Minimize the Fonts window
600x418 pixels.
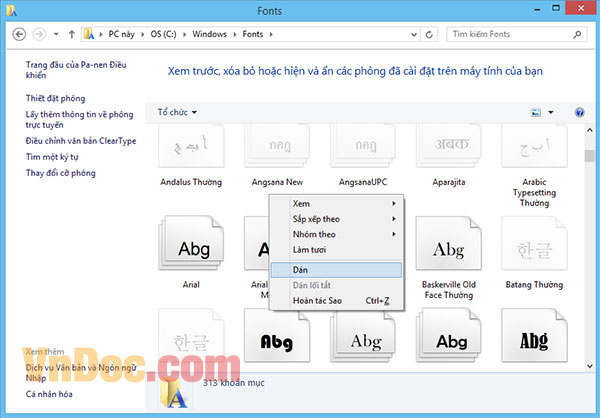pyautogui.click(x=537, y=8)
